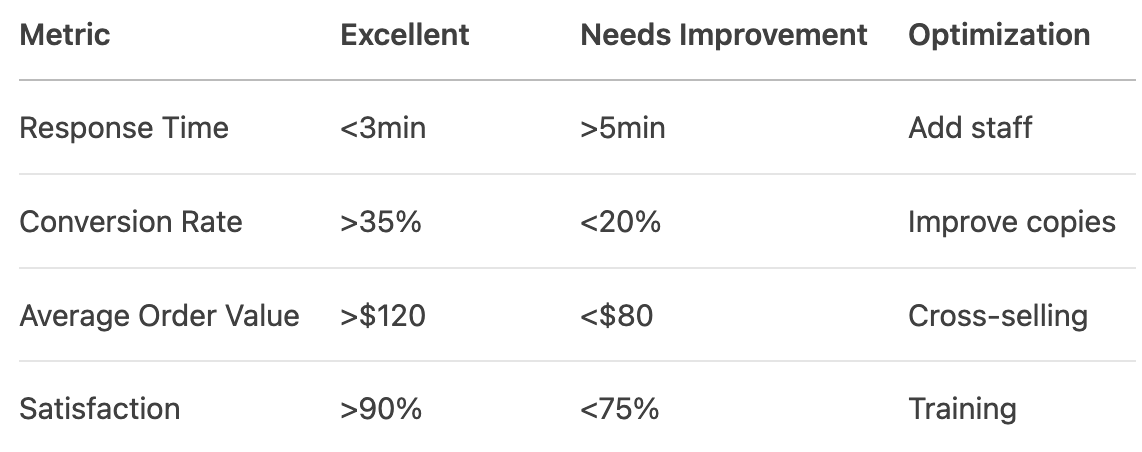The height and width of the screenshot is (452, 1142).
Task: Click the Needs Improvement column header
Action: [723, 35]
